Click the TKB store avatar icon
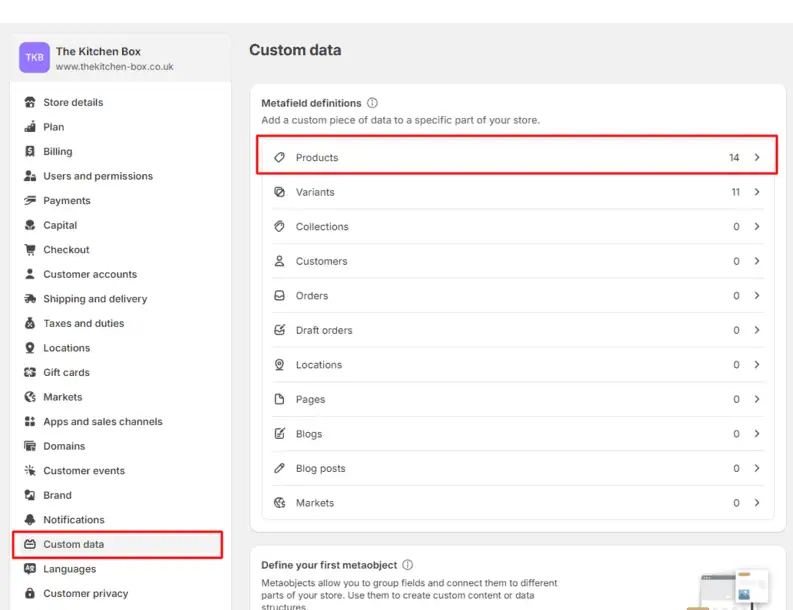Screen dimensions: 793x610 pos(34,57)
